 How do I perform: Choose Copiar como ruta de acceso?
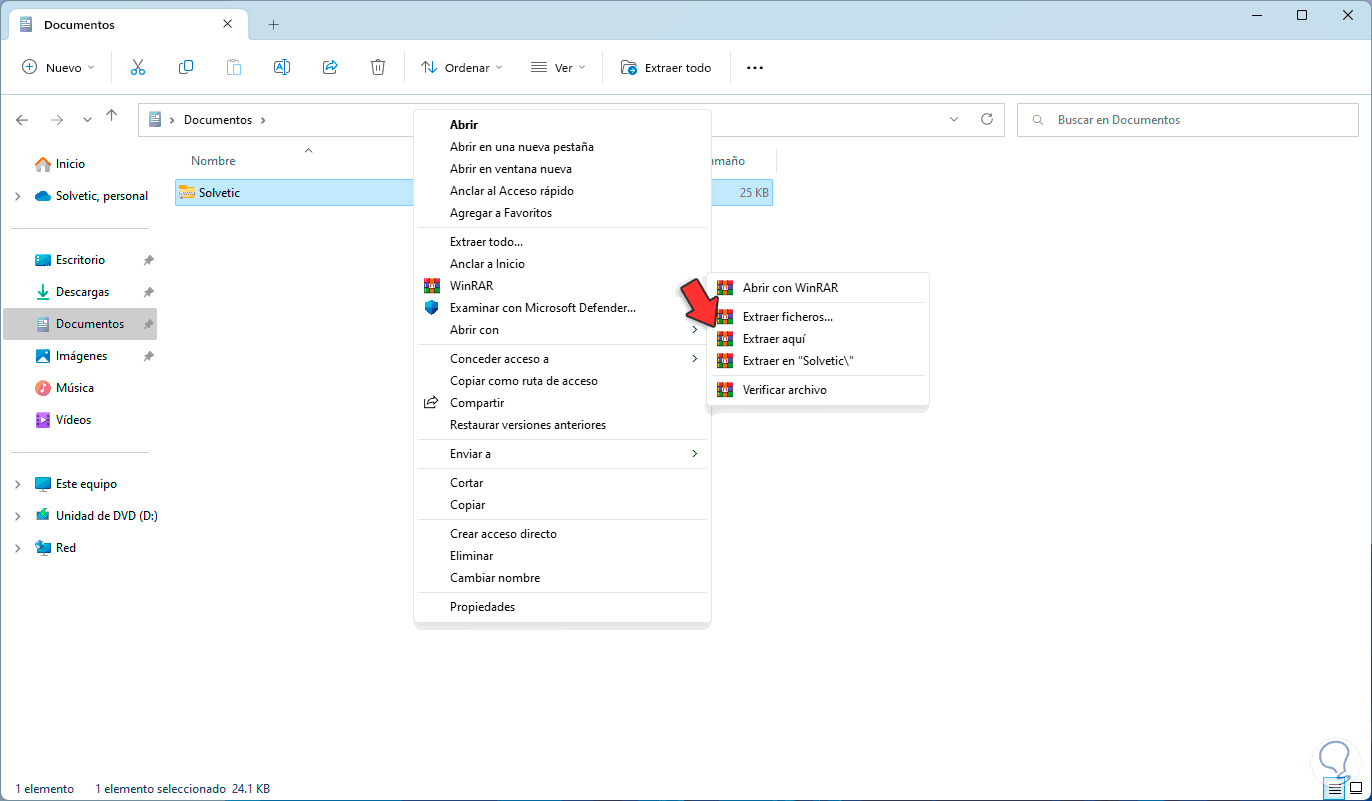point(562,381)
